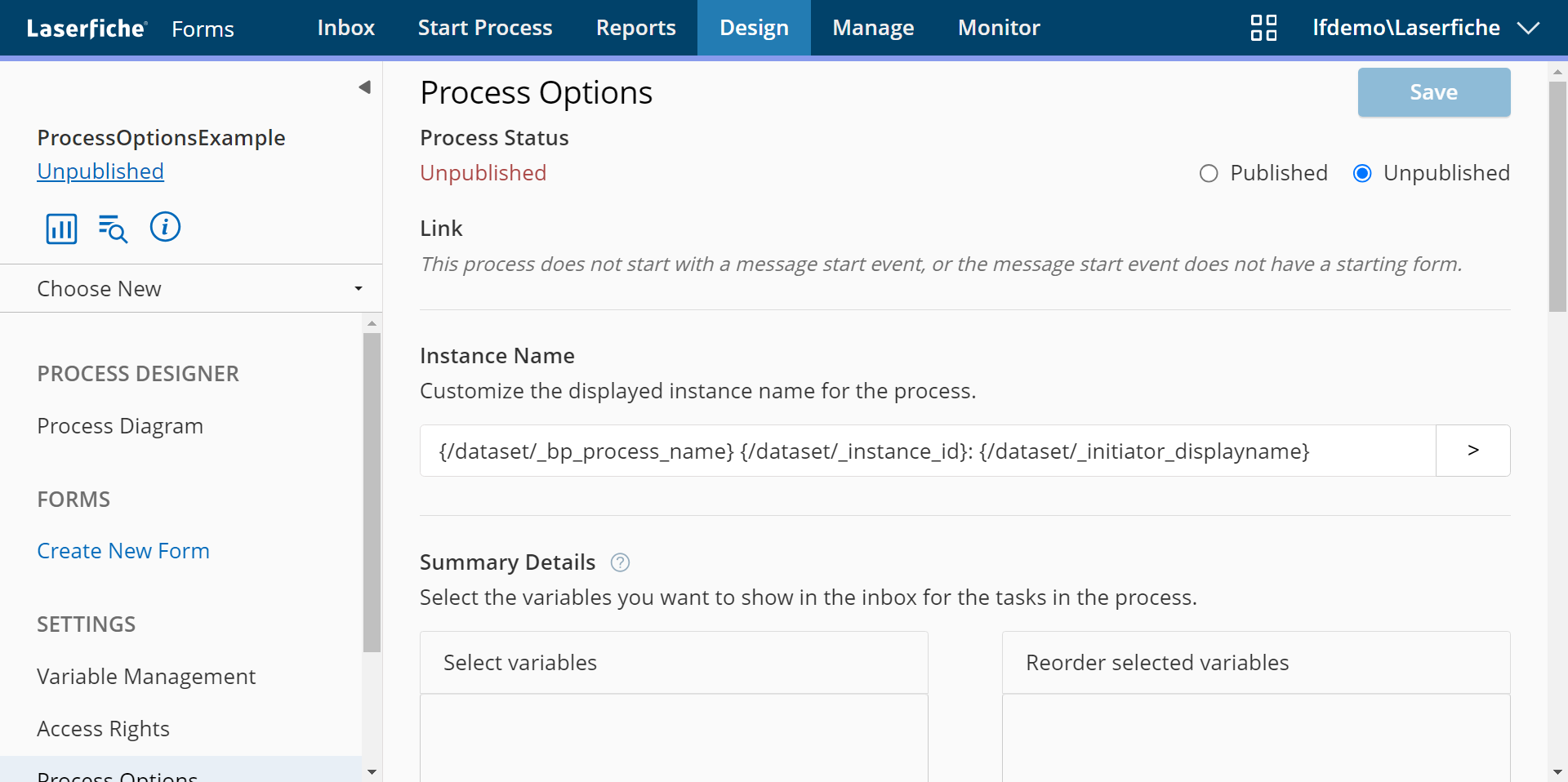The image size is (1568, 782).
Task: Open variable picker arrow for Instance Name
Action: 1472,451
